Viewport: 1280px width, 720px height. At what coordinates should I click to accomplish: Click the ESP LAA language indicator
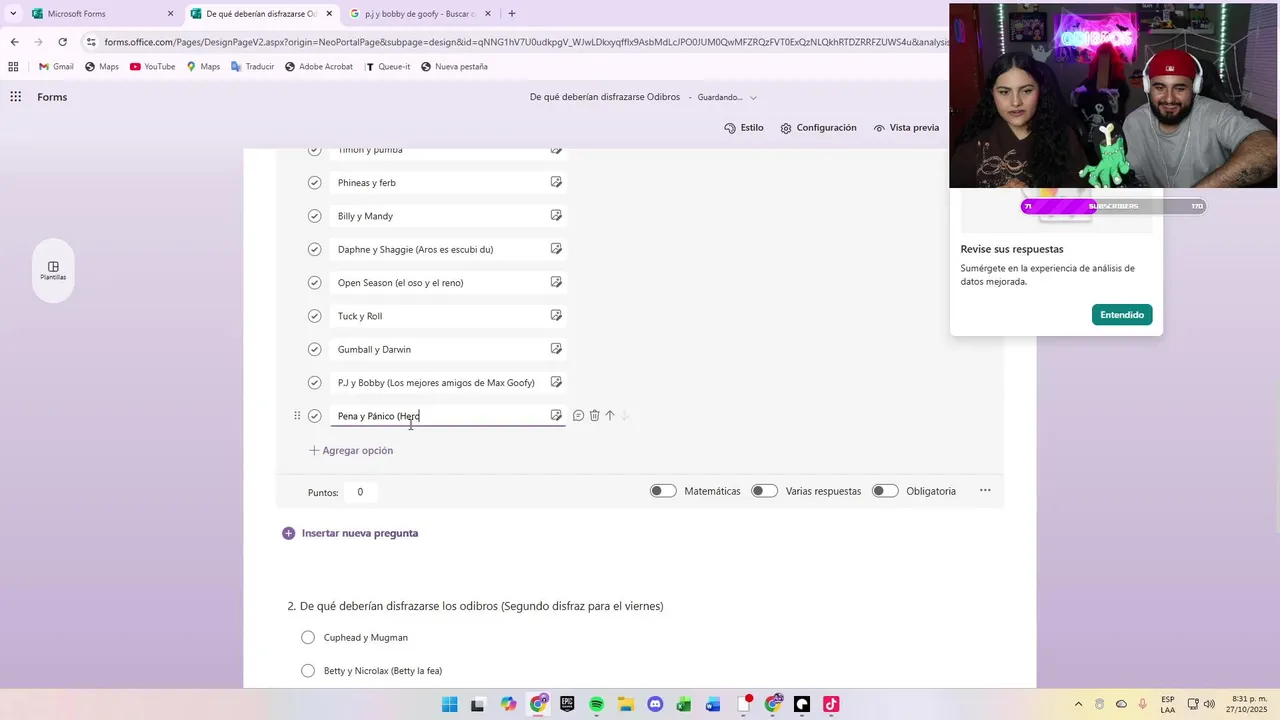1168,704
